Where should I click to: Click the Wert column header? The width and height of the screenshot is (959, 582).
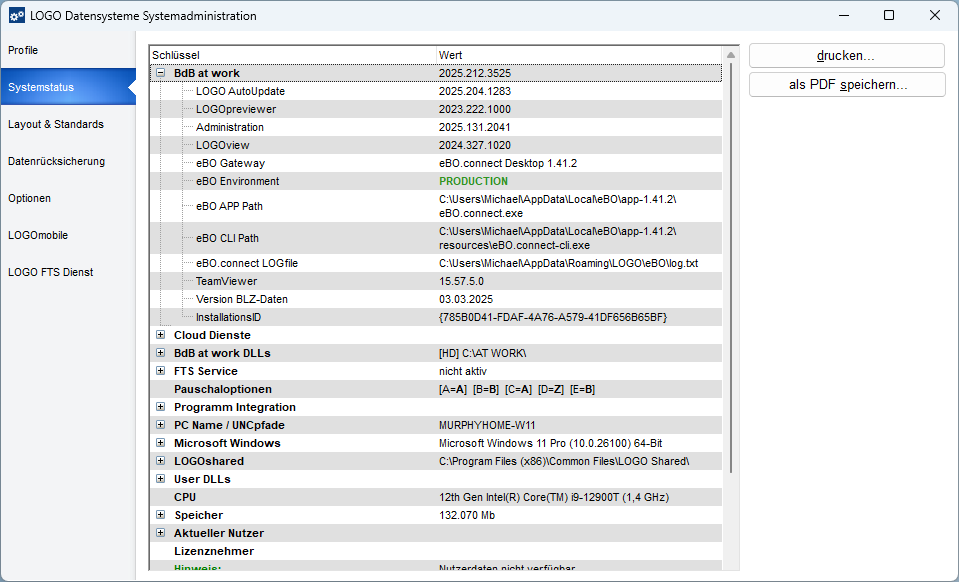pyautogui.click(x=579, y=55)
